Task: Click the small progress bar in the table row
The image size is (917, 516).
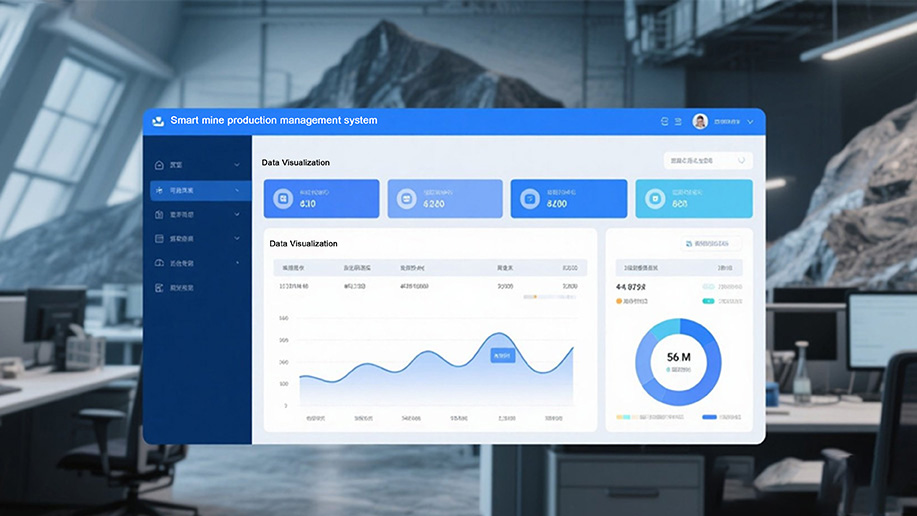Action: (x=550, y=296)
